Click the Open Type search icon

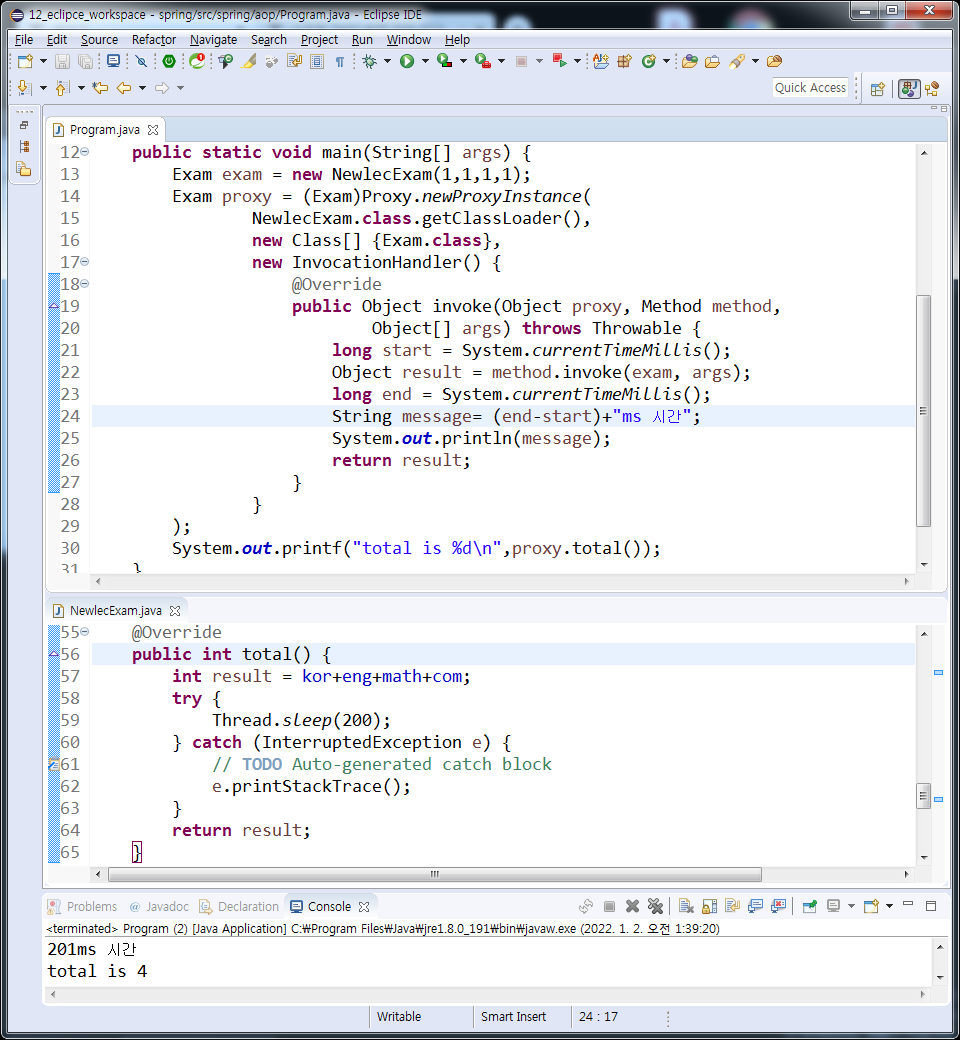[226, 62]
